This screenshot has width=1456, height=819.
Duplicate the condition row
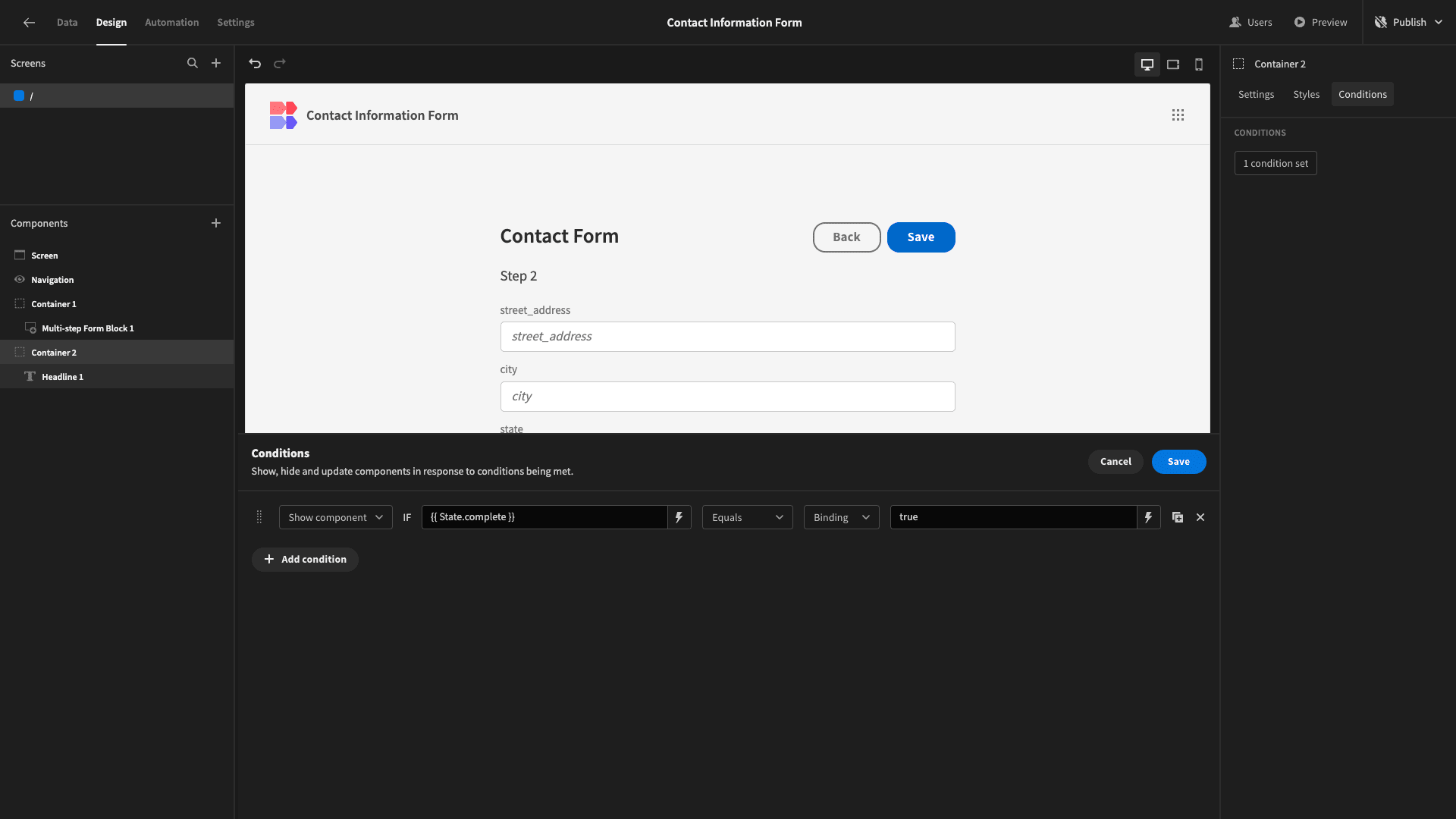coord(1178,517)
